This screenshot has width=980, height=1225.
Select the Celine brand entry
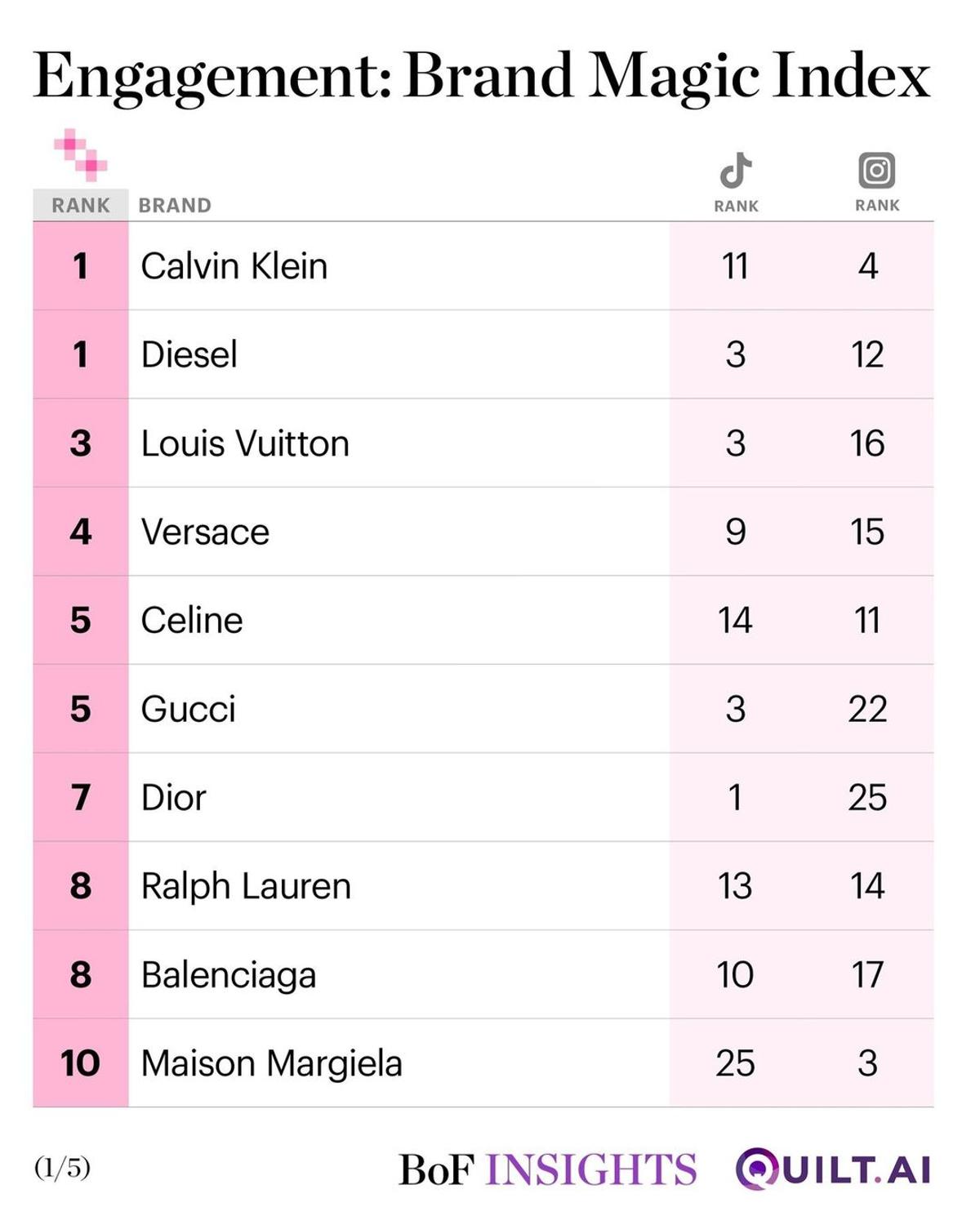[x=192, y=620]
